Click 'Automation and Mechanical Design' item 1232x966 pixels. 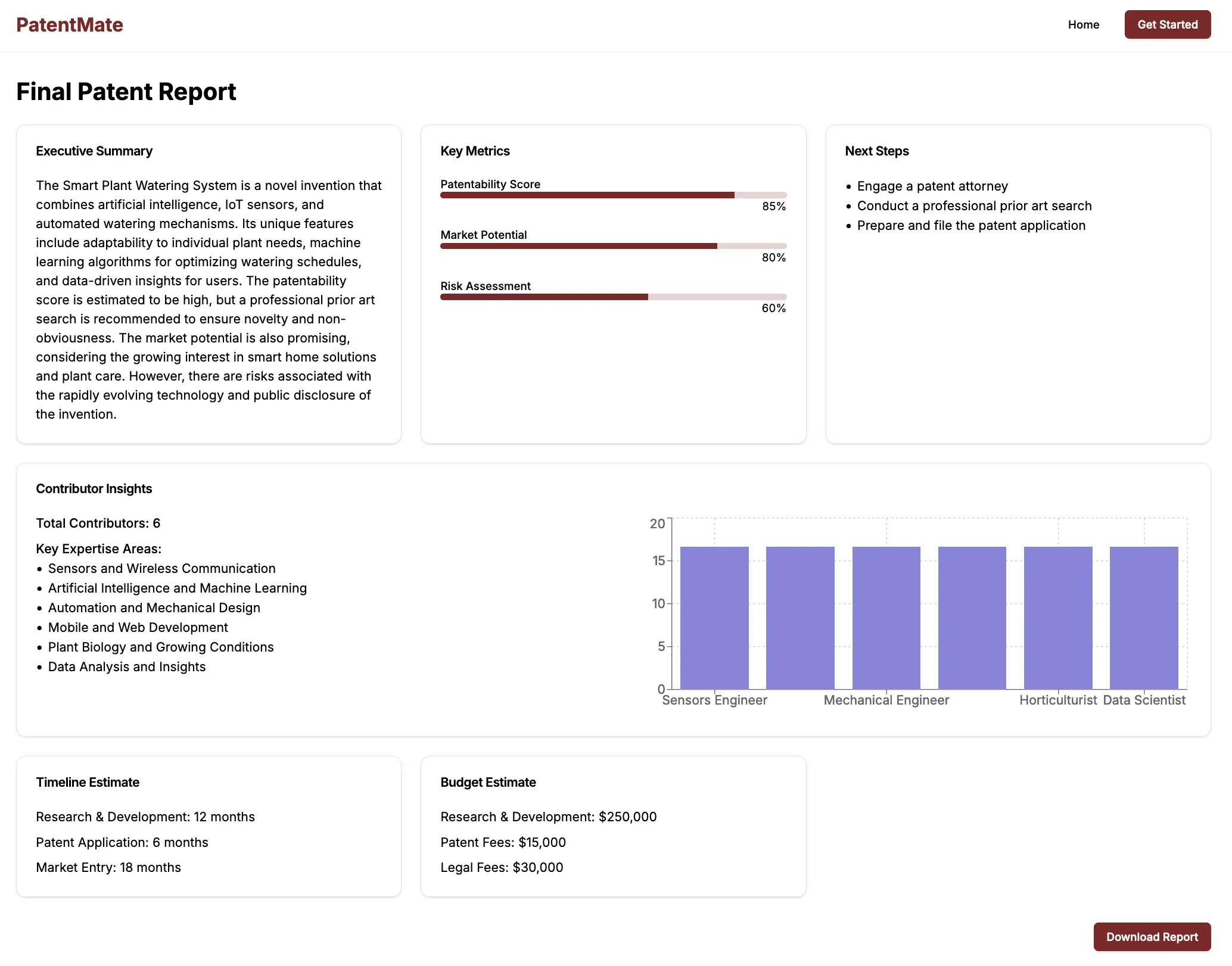click(x=154, y=608)
